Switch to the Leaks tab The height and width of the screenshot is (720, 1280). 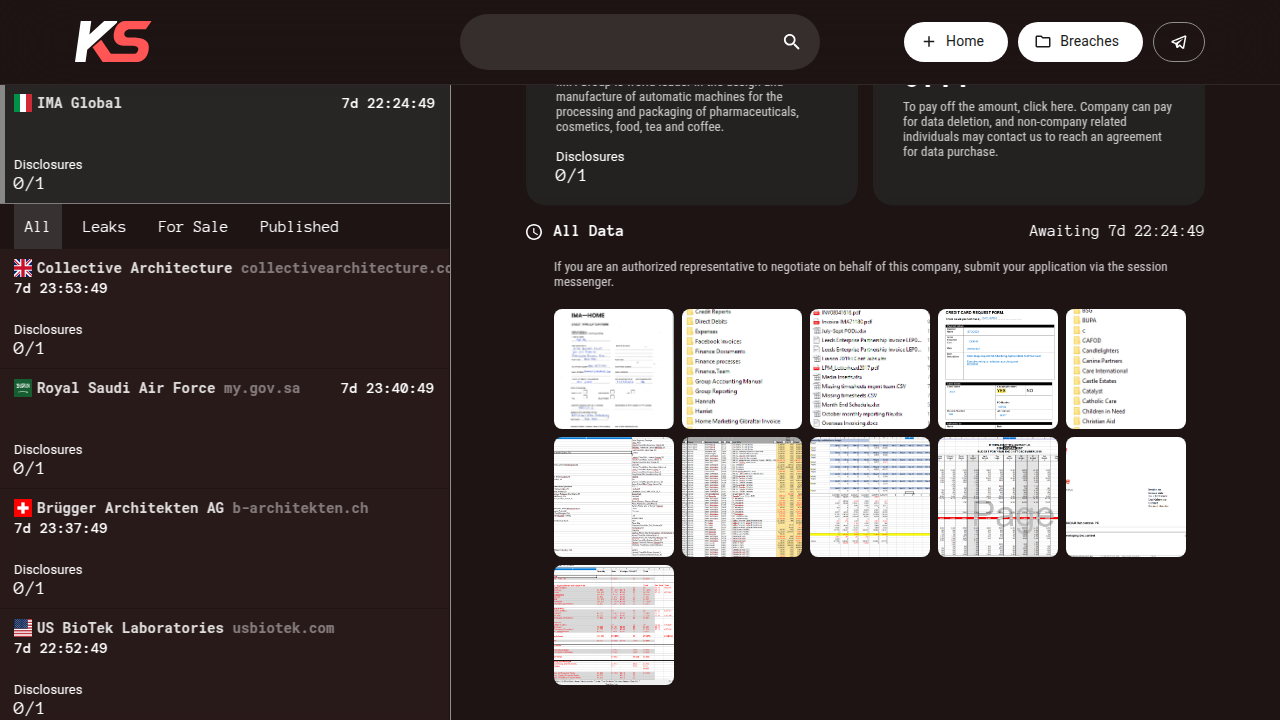pyautogui.click(x=104, y=227)
